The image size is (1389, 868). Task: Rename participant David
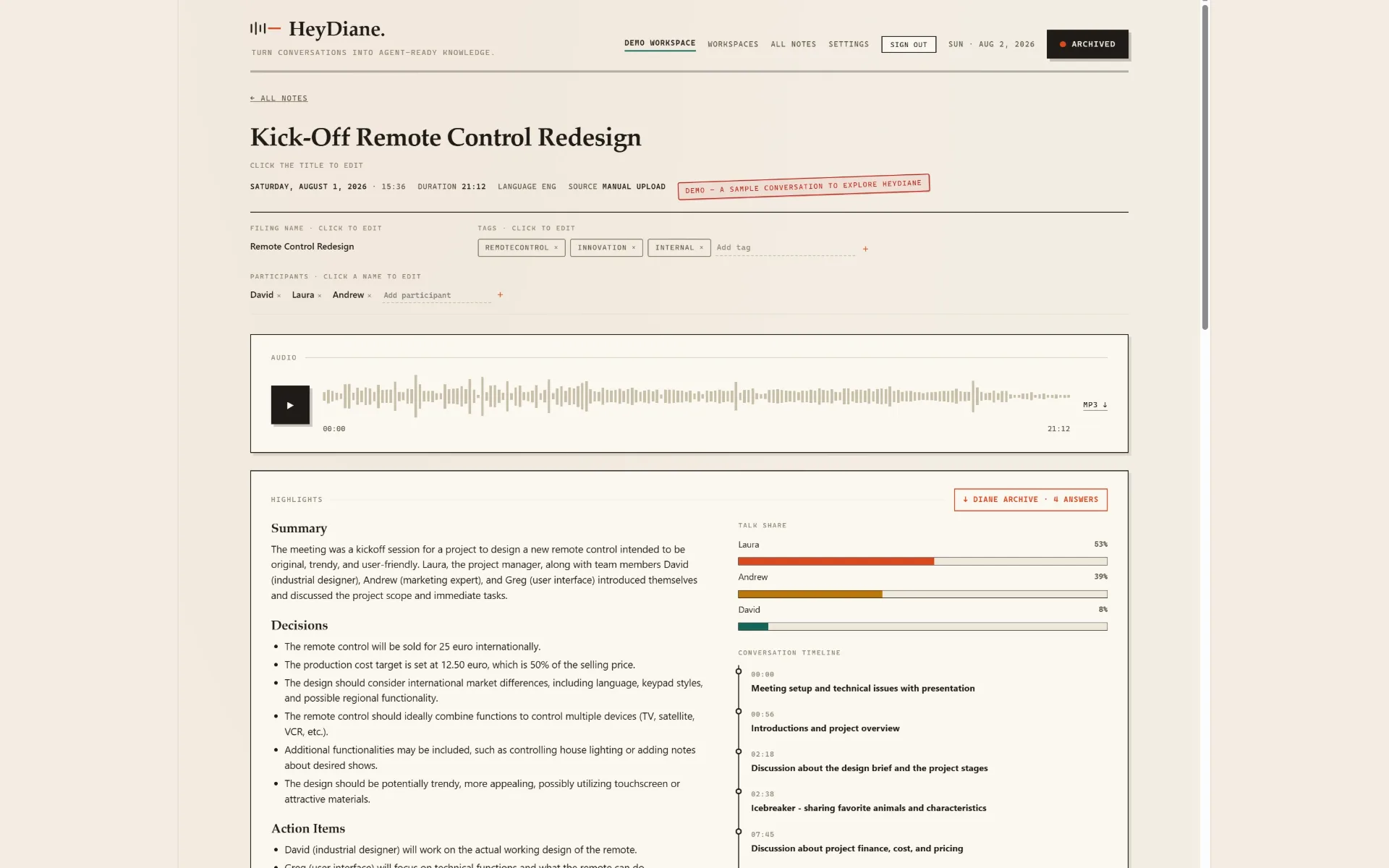point(262,295)
